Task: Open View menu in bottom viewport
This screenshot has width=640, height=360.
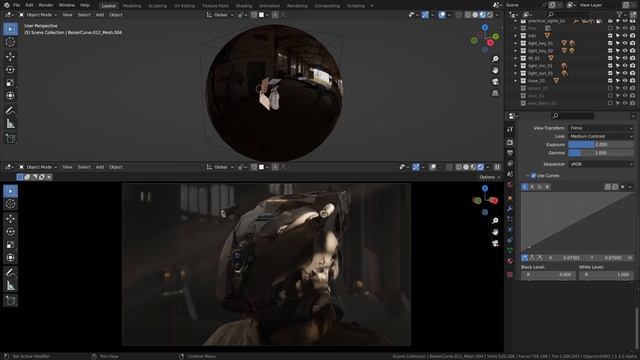Action: pos(67,167)
